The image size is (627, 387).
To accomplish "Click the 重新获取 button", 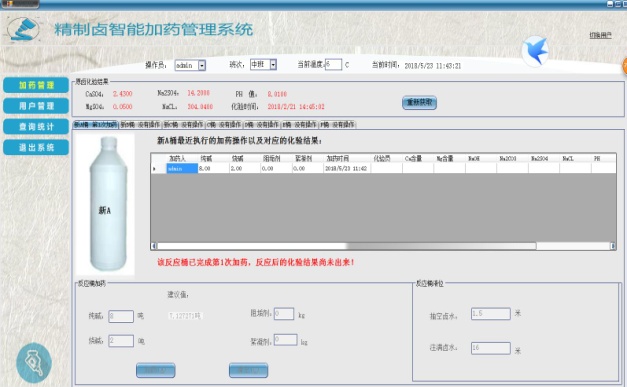I will point(419,103).
